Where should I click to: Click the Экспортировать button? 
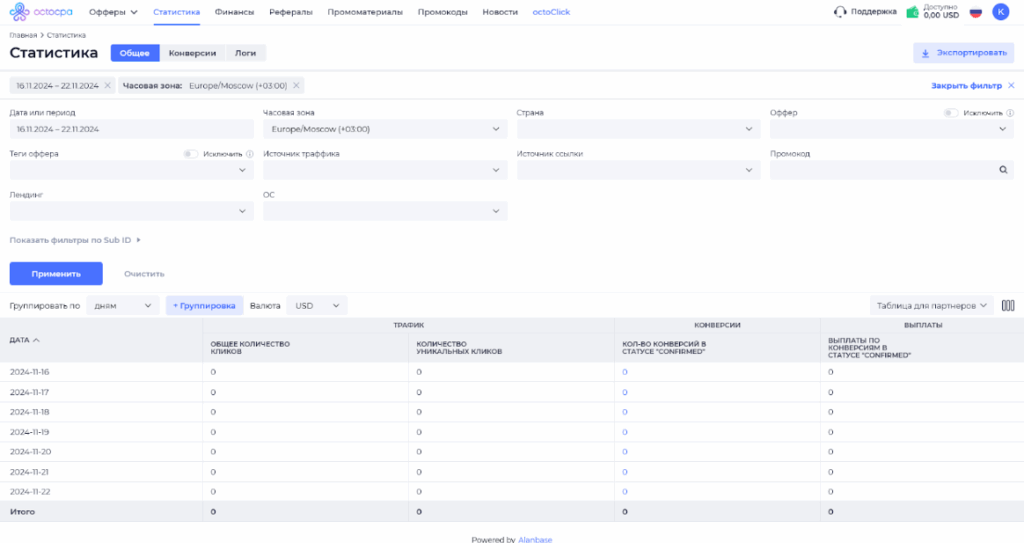(963, 53)
